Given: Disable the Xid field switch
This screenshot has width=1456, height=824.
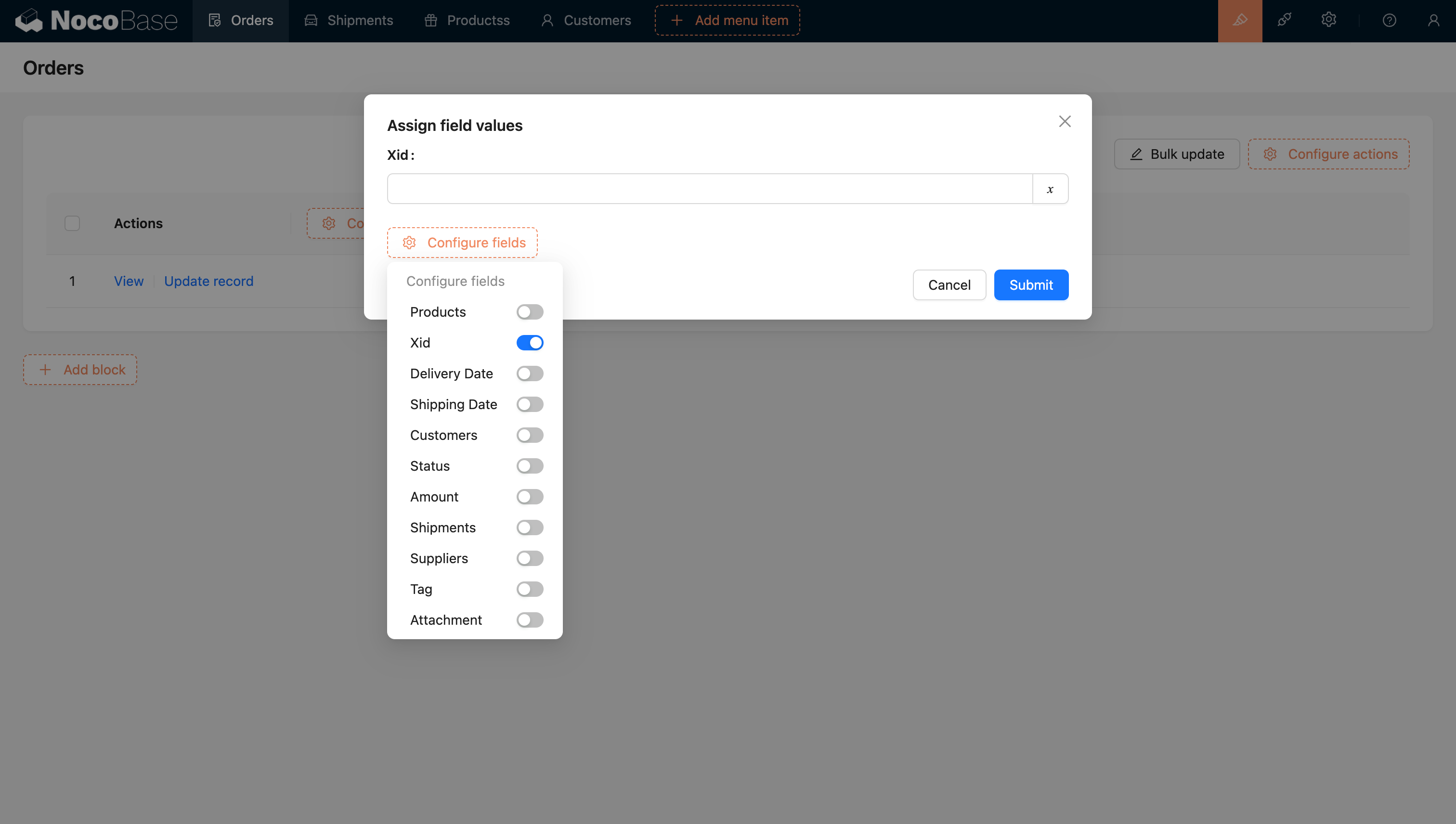Looking at the screenshot, I should 529,343.
